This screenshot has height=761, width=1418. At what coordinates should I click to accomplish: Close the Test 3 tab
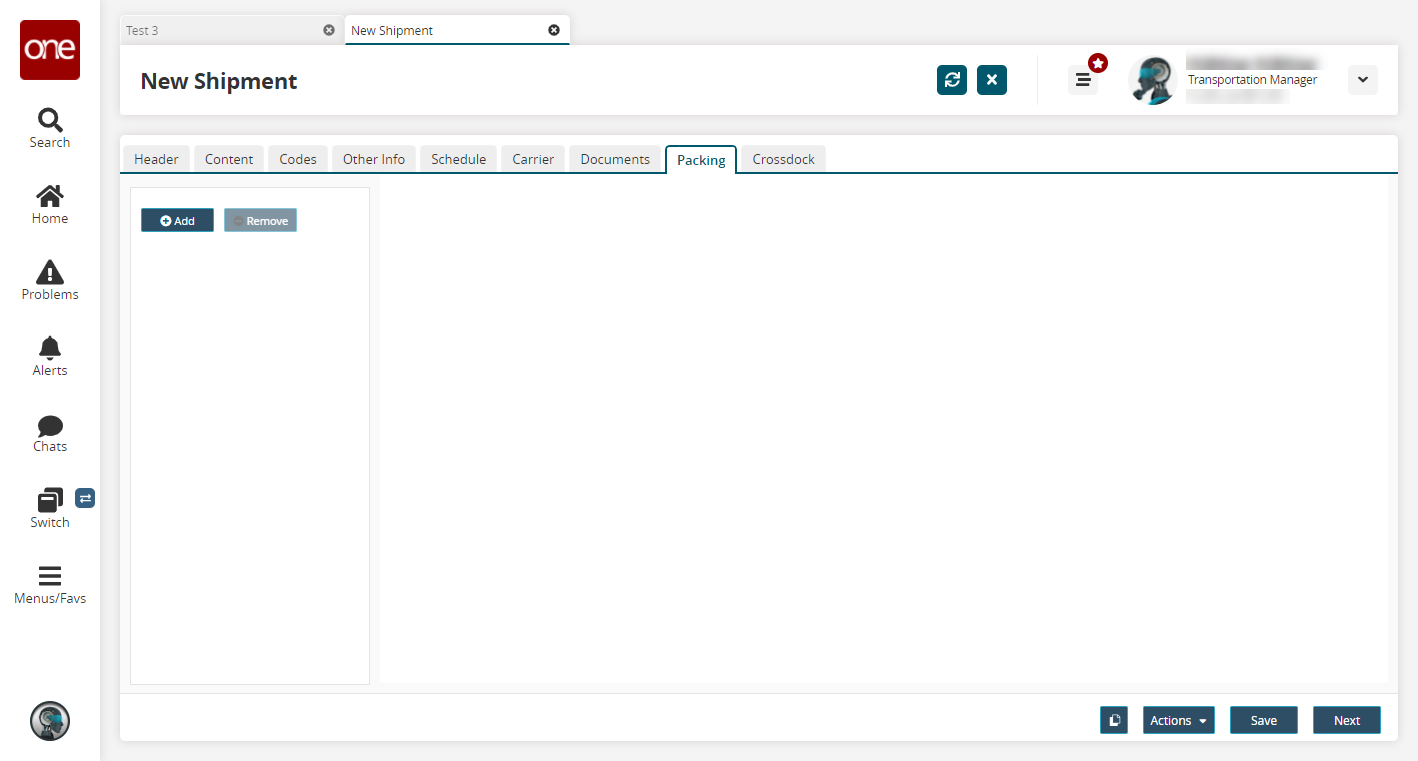tap(329, 30)
